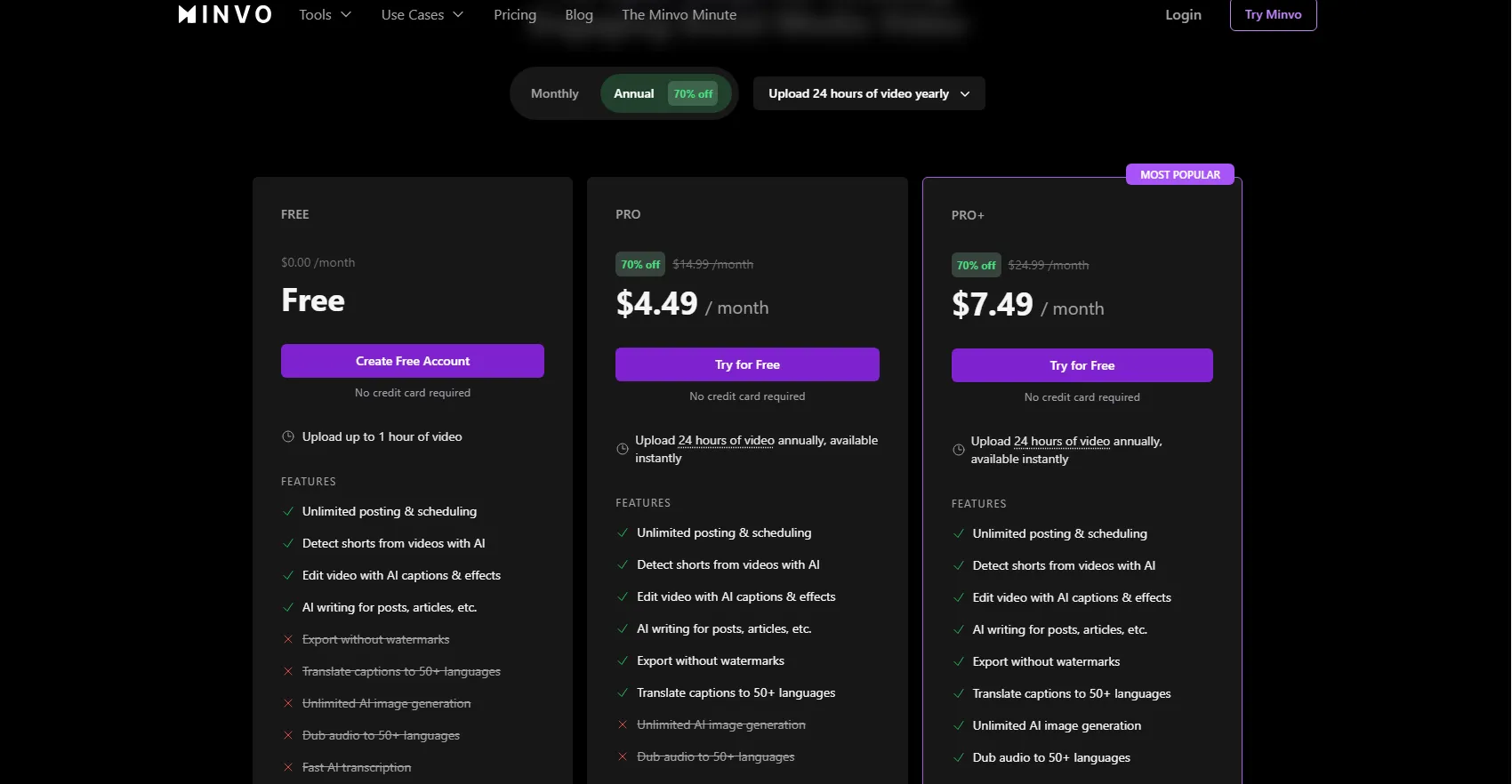Click the Minvo logo in header
The image size is (1512, 784).
tap(225, 14)
